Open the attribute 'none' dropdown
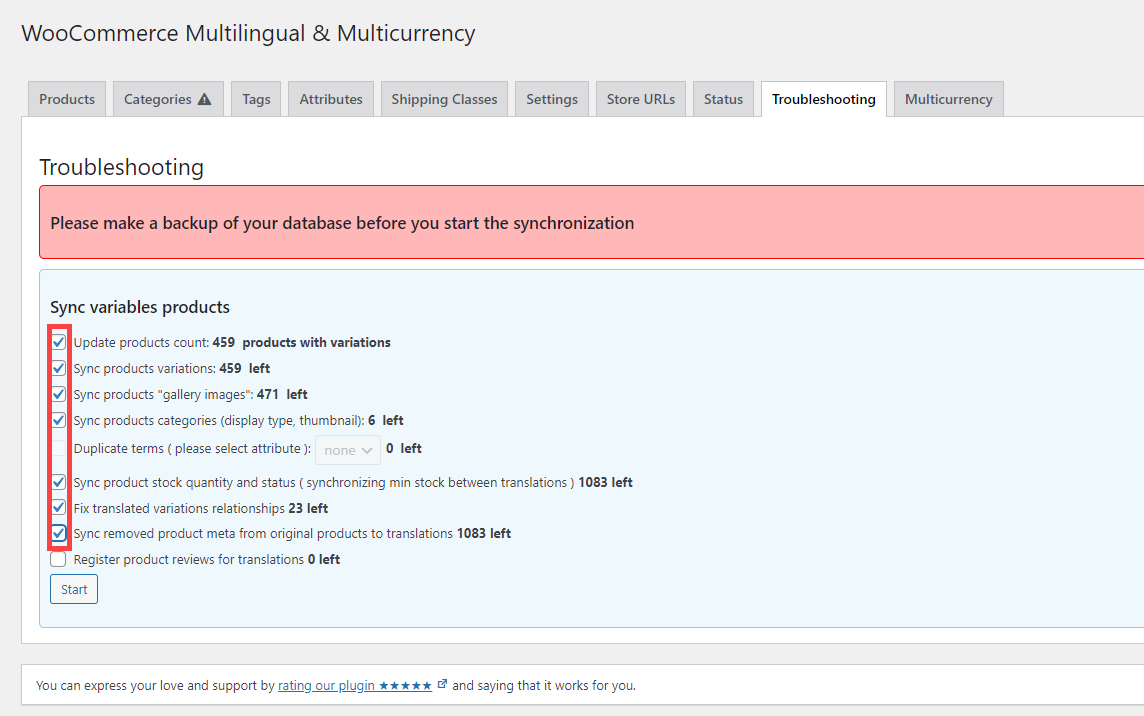1144x716 pixels. tap(348, 450)
